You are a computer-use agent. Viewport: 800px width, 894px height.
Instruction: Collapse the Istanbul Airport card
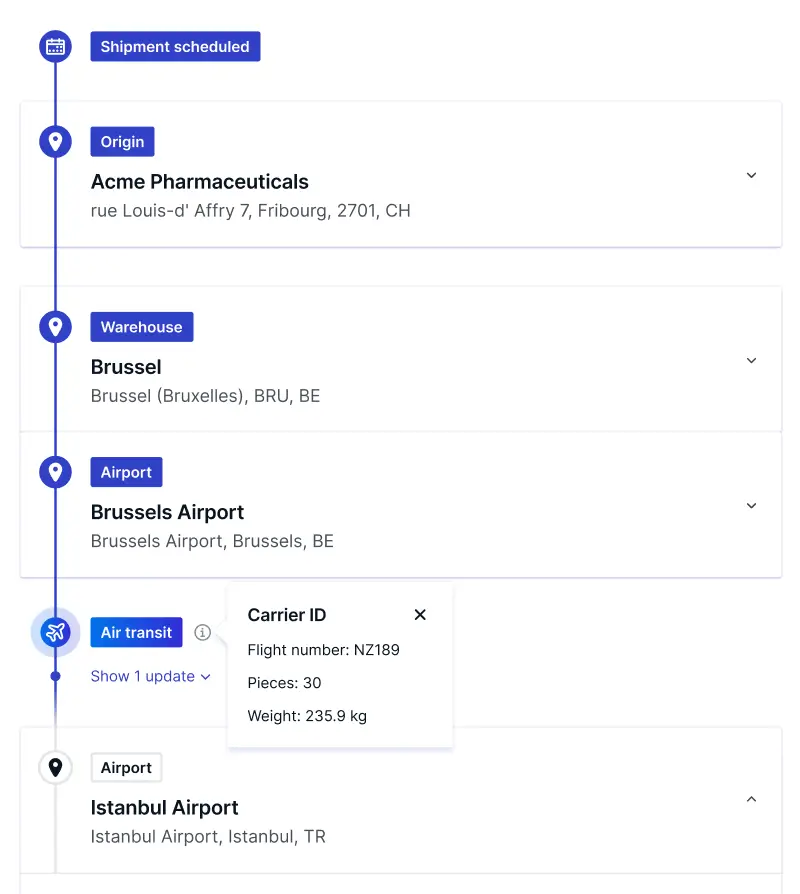click(752, 799)
